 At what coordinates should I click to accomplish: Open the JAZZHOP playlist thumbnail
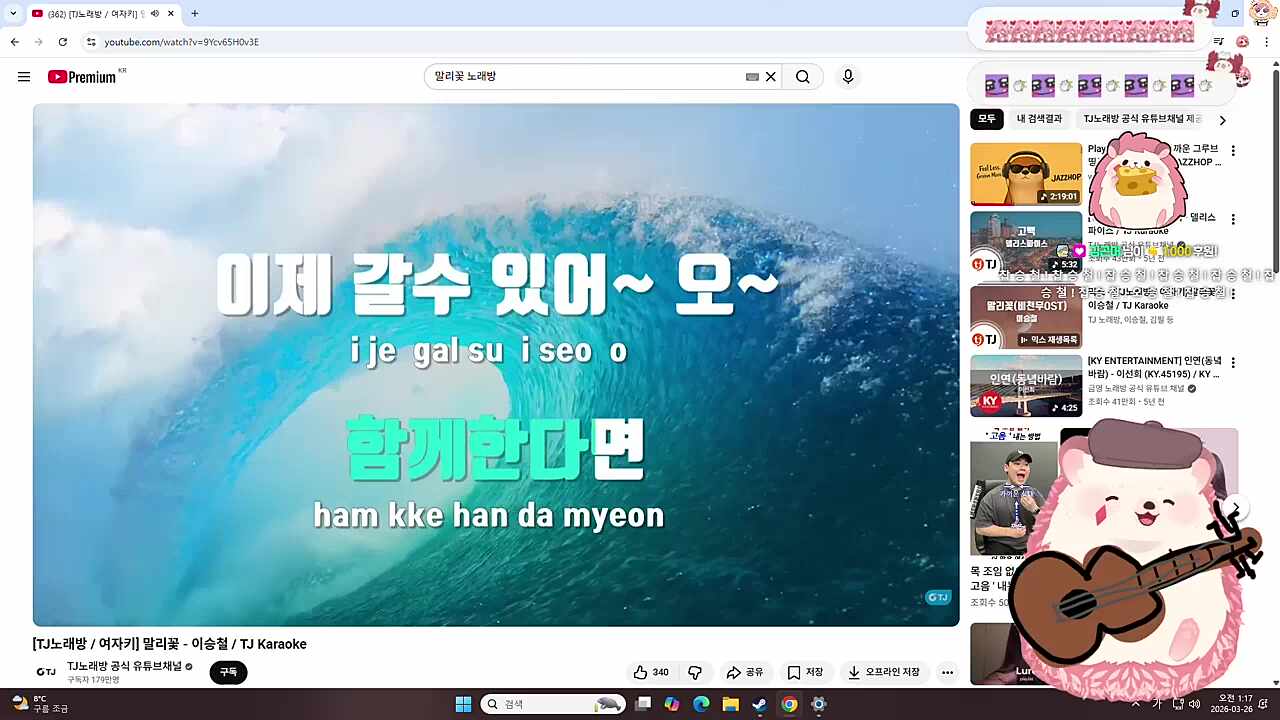coord(1026,174)
